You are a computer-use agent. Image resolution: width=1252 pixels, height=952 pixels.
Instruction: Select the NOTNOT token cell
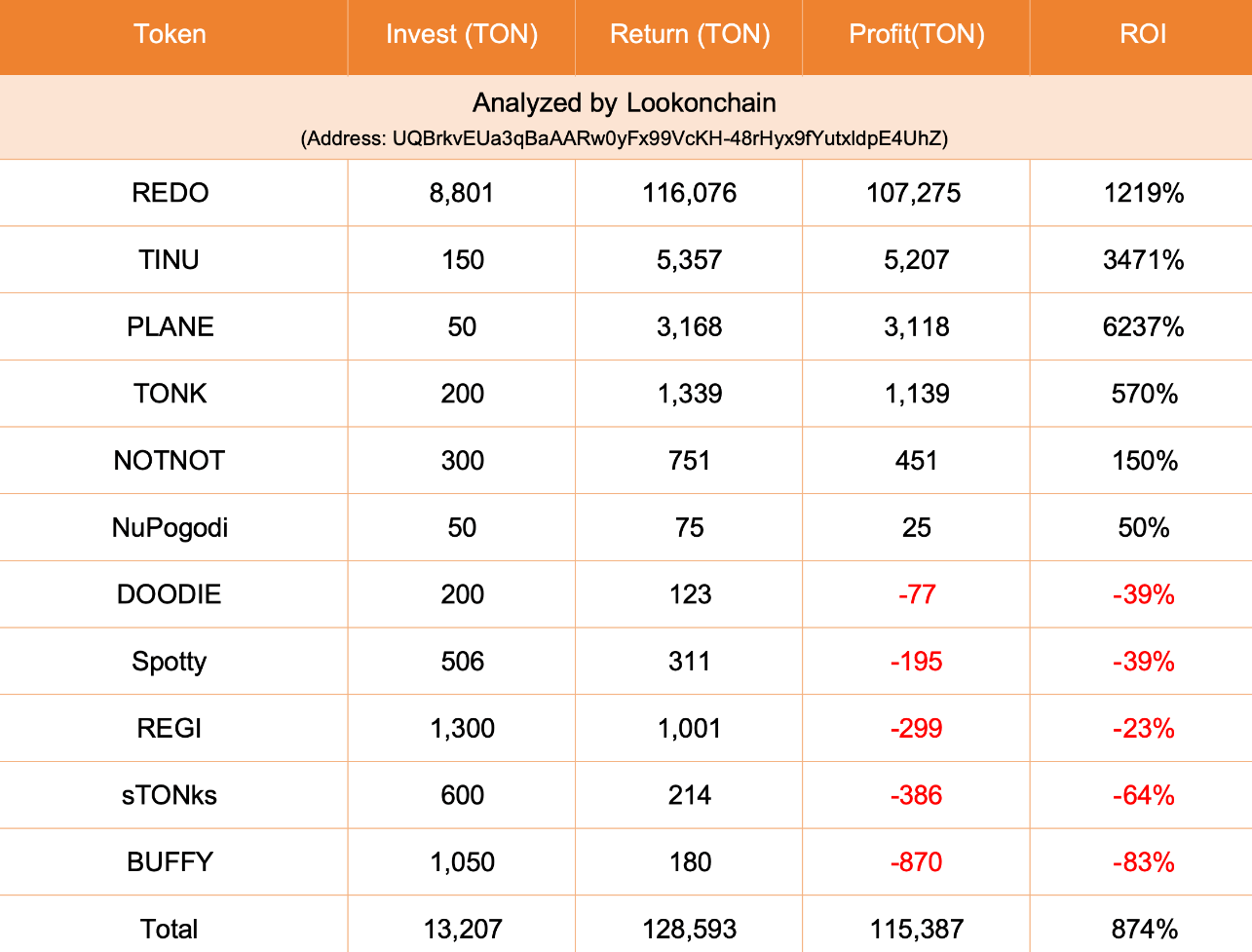click(170, 461)
